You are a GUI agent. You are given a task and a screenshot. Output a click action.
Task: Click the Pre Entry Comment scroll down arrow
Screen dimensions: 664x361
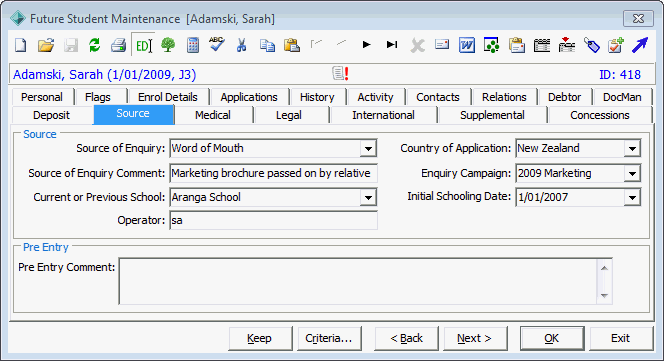[x=604, y=296]
